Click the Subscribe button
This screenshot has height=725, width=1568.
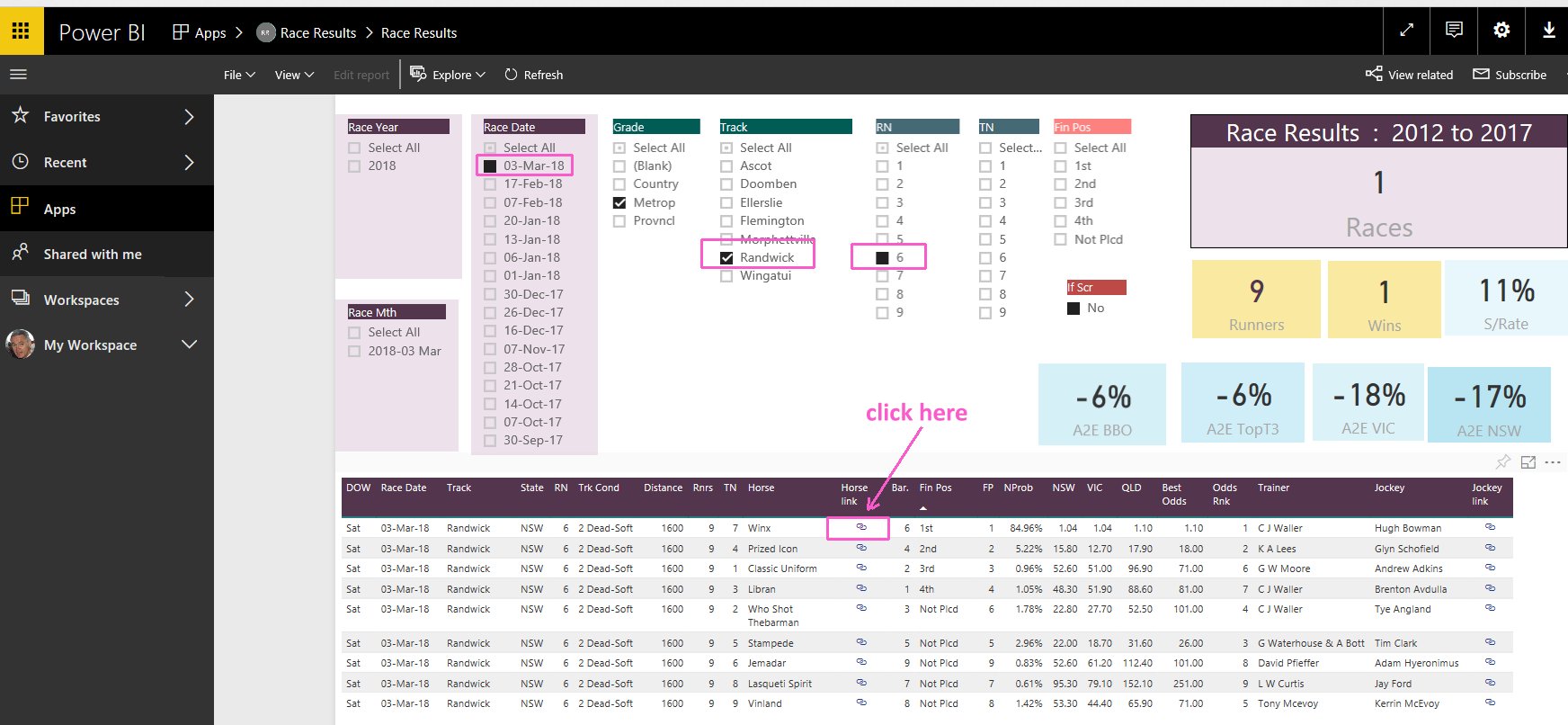(x=1510, y=75)
